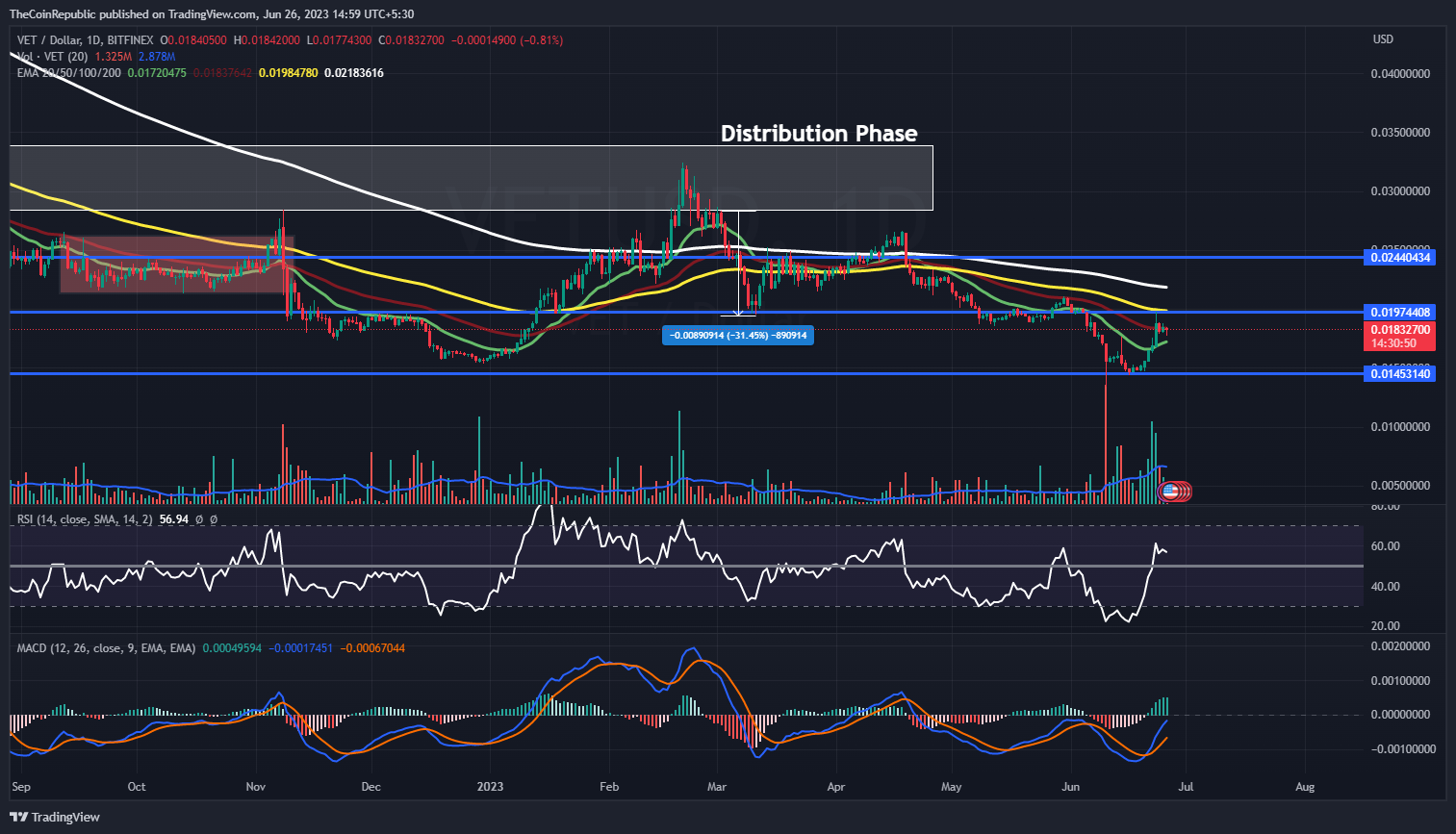
Task: Click the Apr label on the time axis
Action: pyautogui.click(x=836, y=787)
